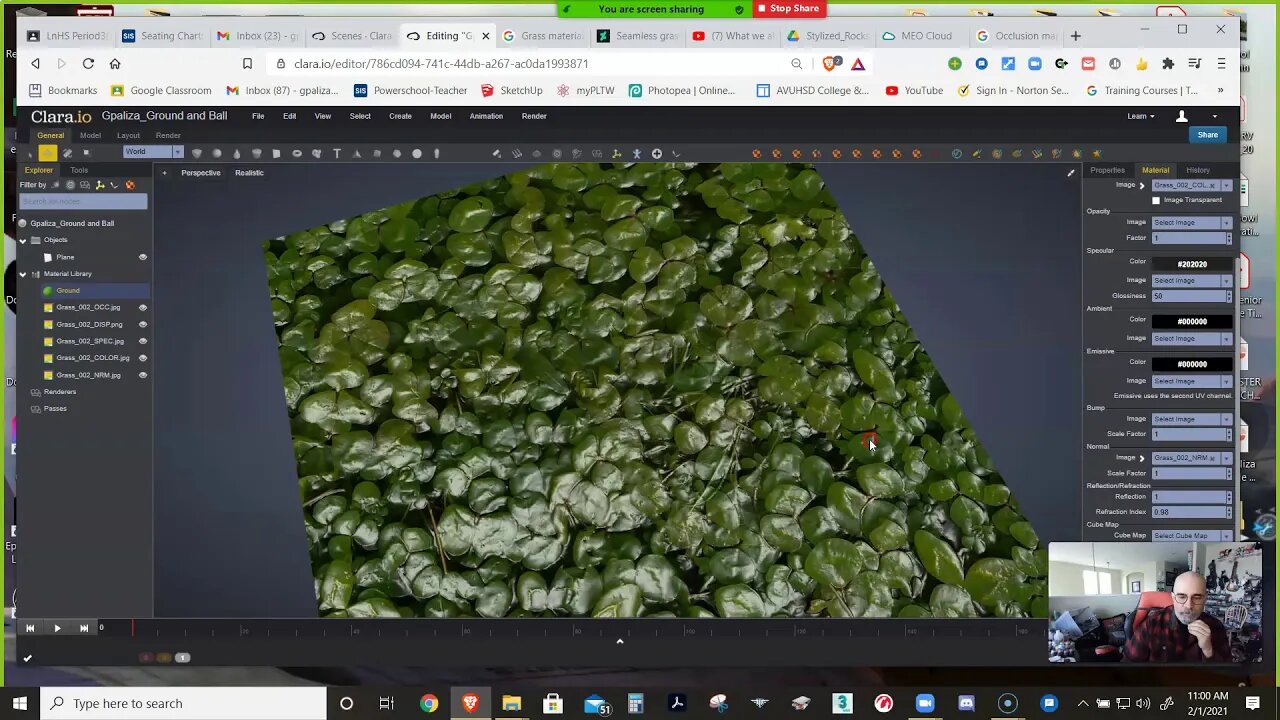Open File Explorer from the taskbar
Image resolution: width=1280 pixels, height=720 pixels.
(x=511, y=703)
